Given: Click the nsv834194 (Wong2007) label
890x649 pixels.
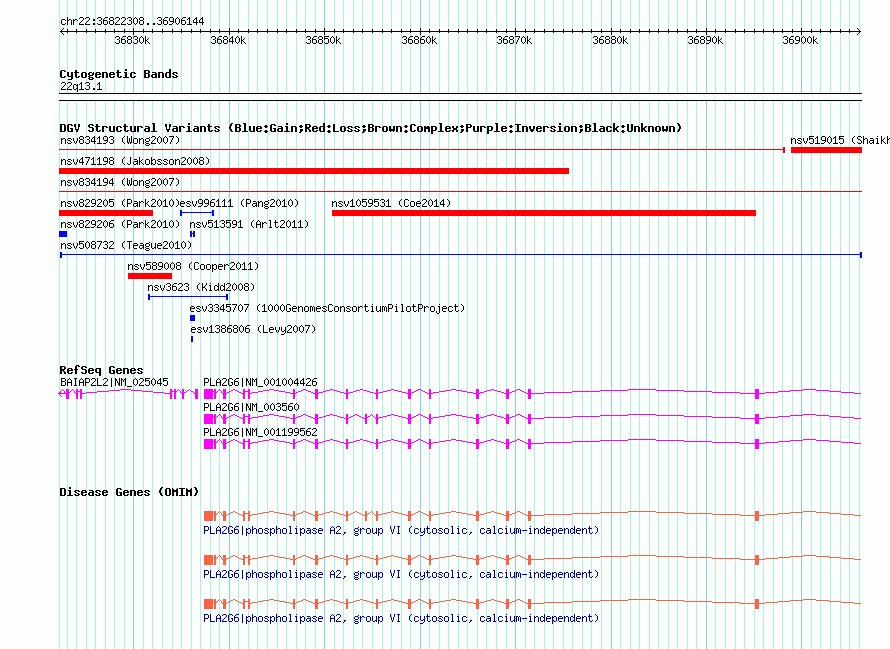Looking at the screenshot, I should click(120, 182).
